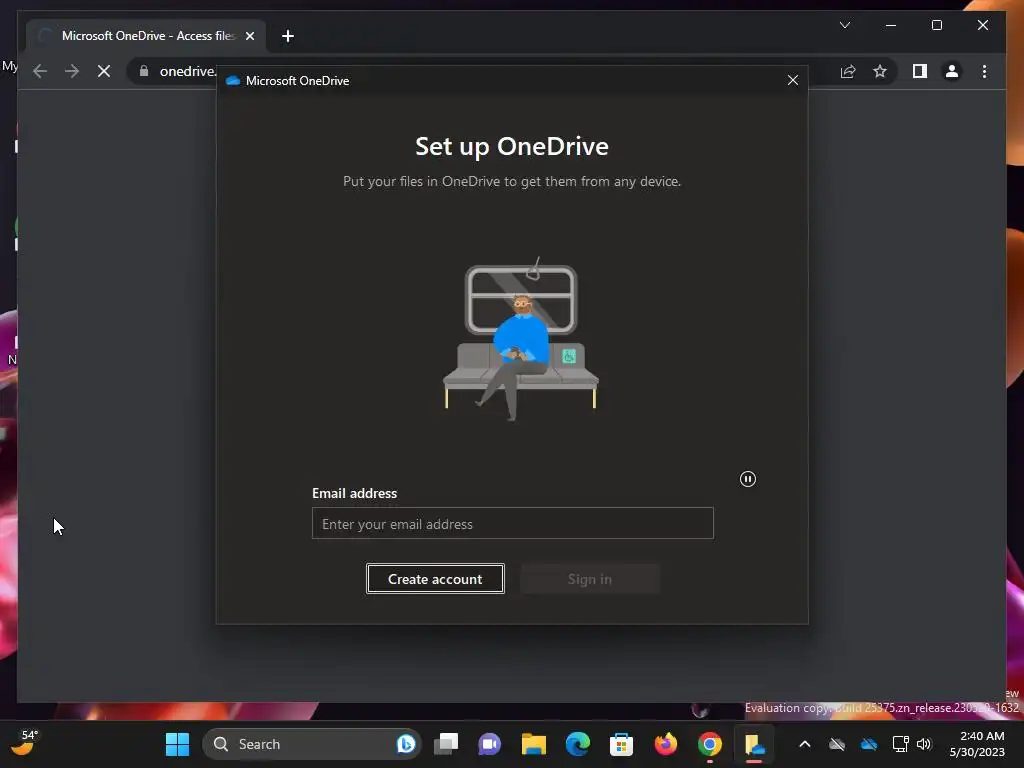Expand the Chrome tab search chevron
This screenshot has height=768, width=1024.
tap(844, 25)
